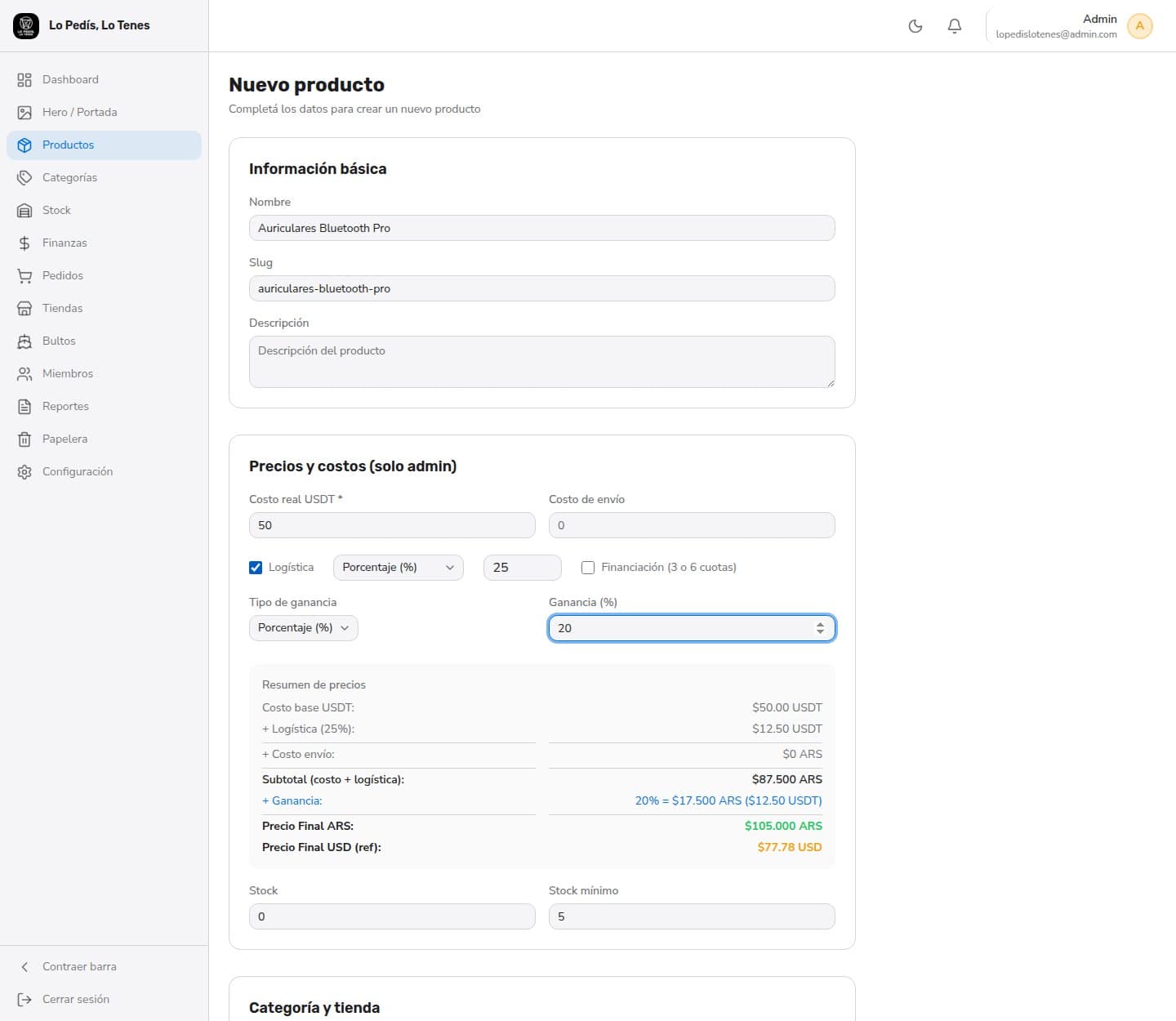
Task: Collapse the sidebar with Contraer barra
Action: (104, 967)
